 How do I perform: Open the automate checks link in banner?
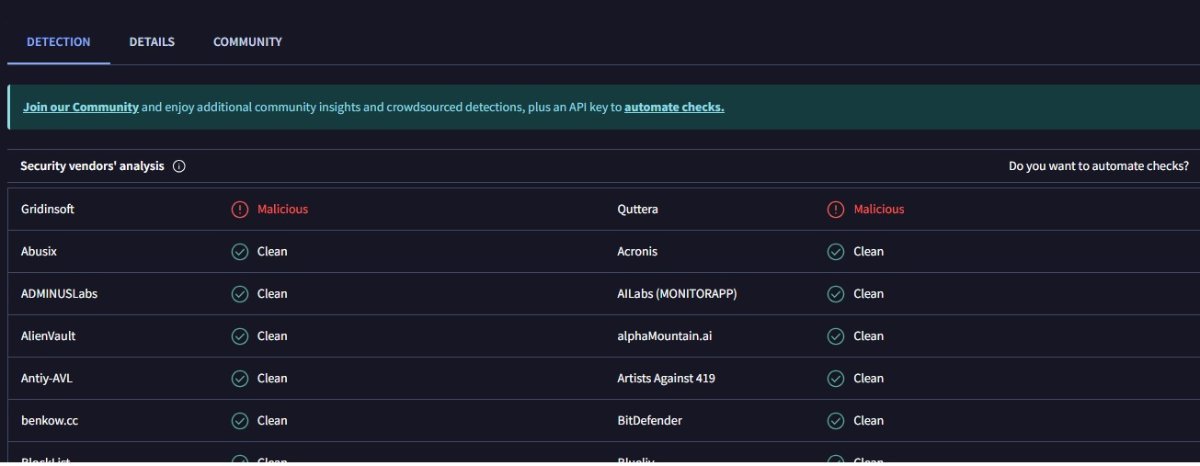[674, 107]
